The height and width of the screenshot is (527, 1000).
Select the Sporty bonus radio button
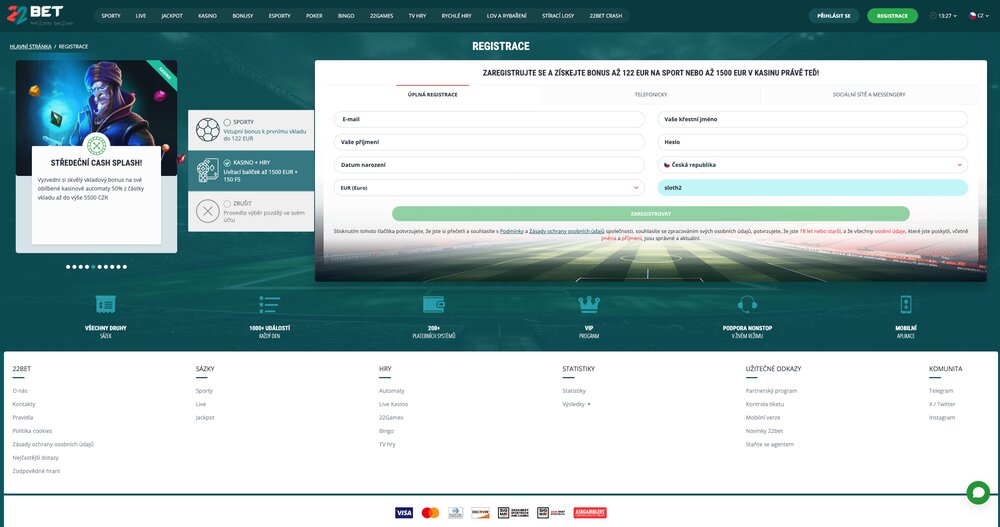tap(228, 122)
